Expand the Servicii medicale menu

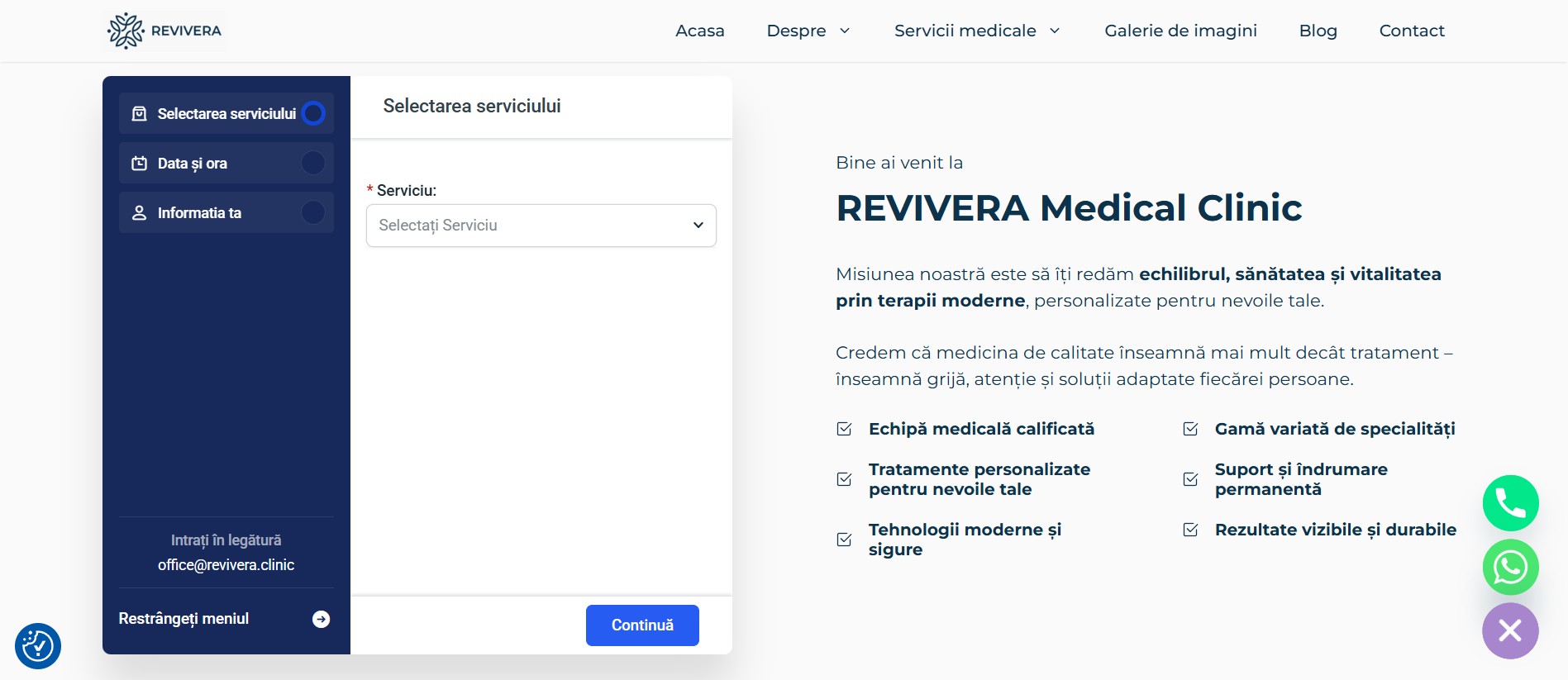click(976, 31)
